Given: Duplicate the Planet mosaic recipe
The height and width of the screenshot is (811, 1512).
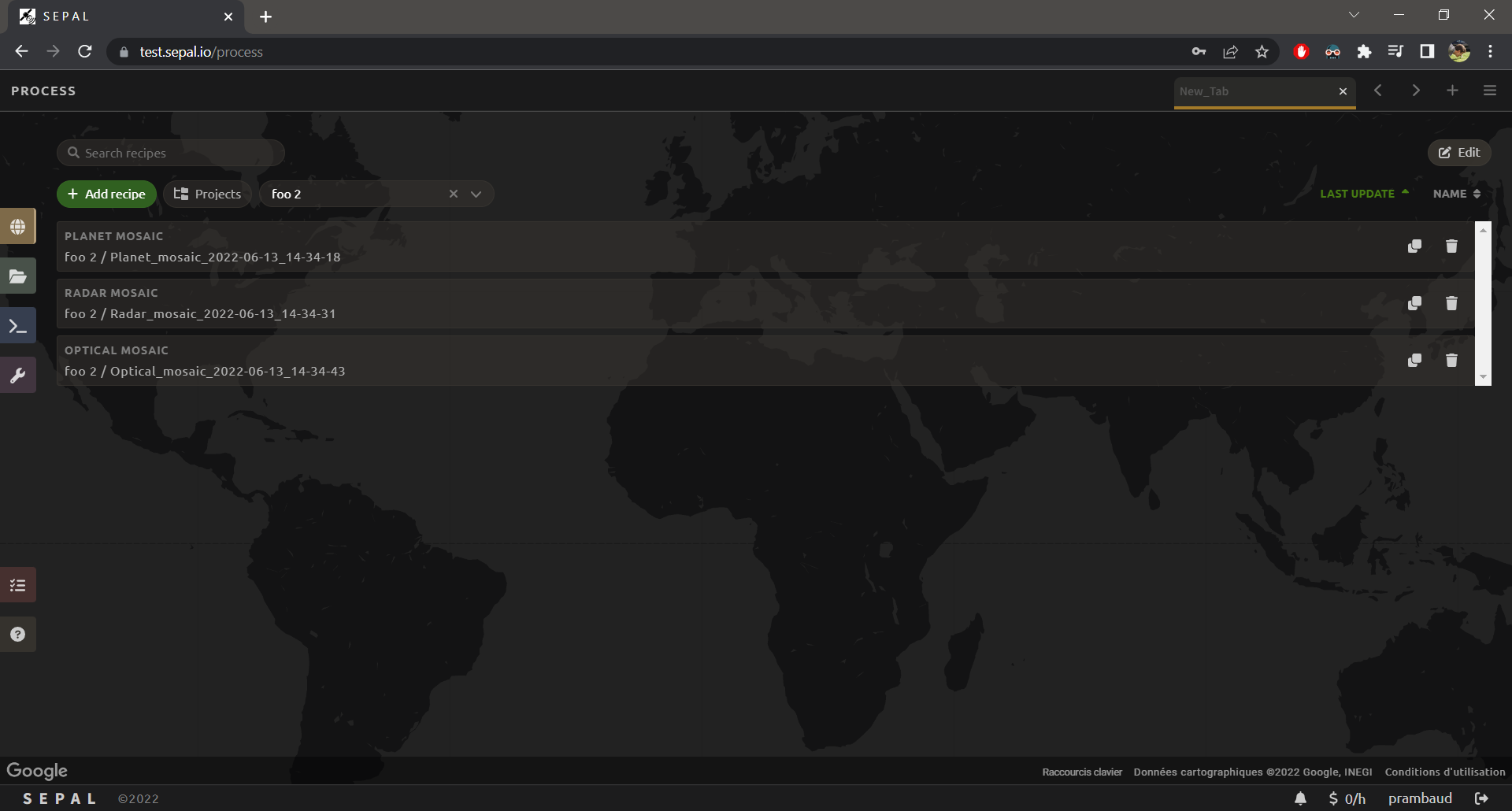Looking at the screenshot, I should (1414, 246).
